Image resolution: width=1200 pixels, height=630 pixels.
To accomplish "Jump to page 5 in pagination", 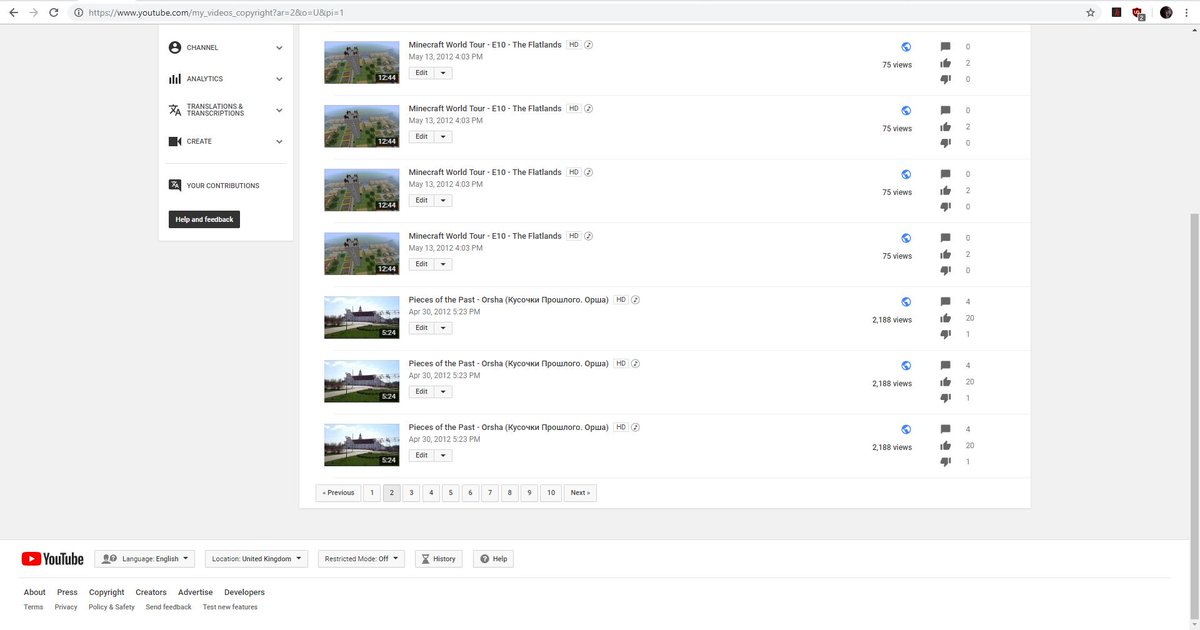I will [x=450, y=492].
